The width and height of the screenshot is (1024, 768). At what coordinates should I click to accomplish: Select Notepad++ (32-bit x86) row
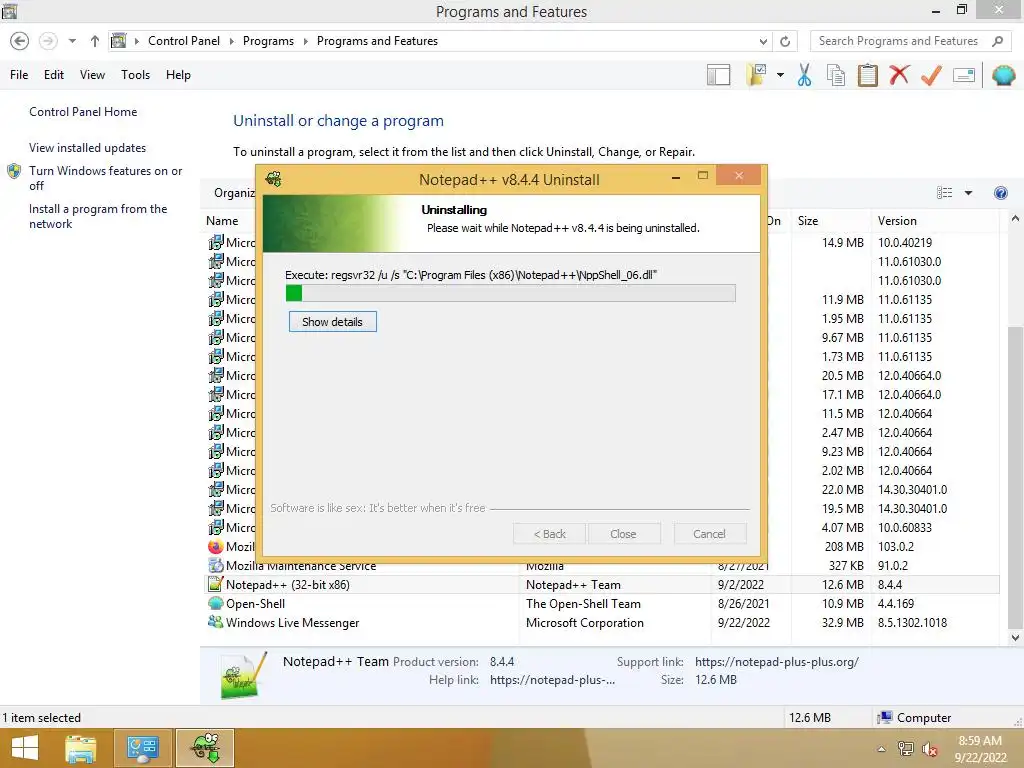602,584
